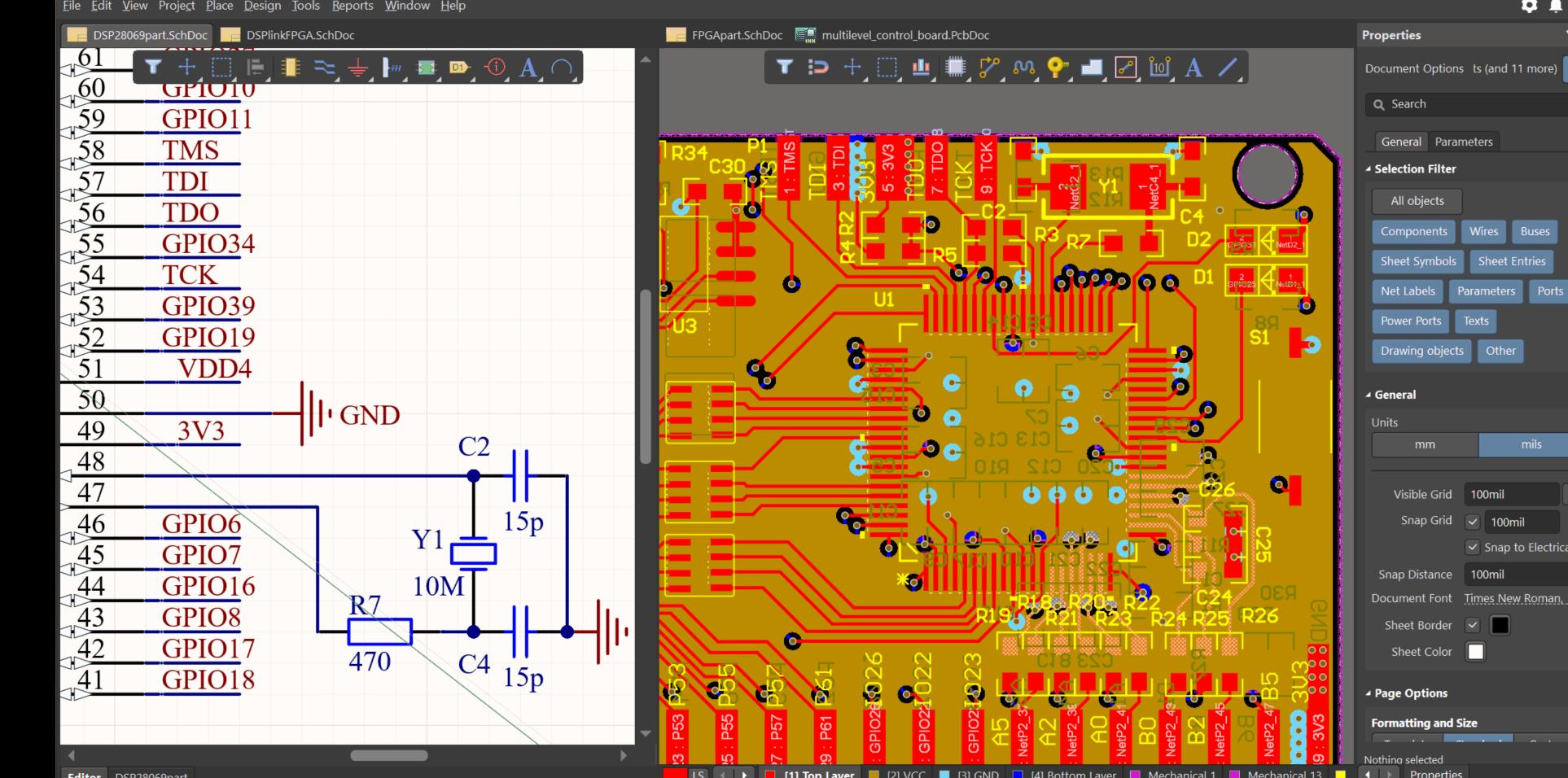
Task: Click the align objects icon in PCB toolbar
Action: pyautogui.click(x=921, y=68)
